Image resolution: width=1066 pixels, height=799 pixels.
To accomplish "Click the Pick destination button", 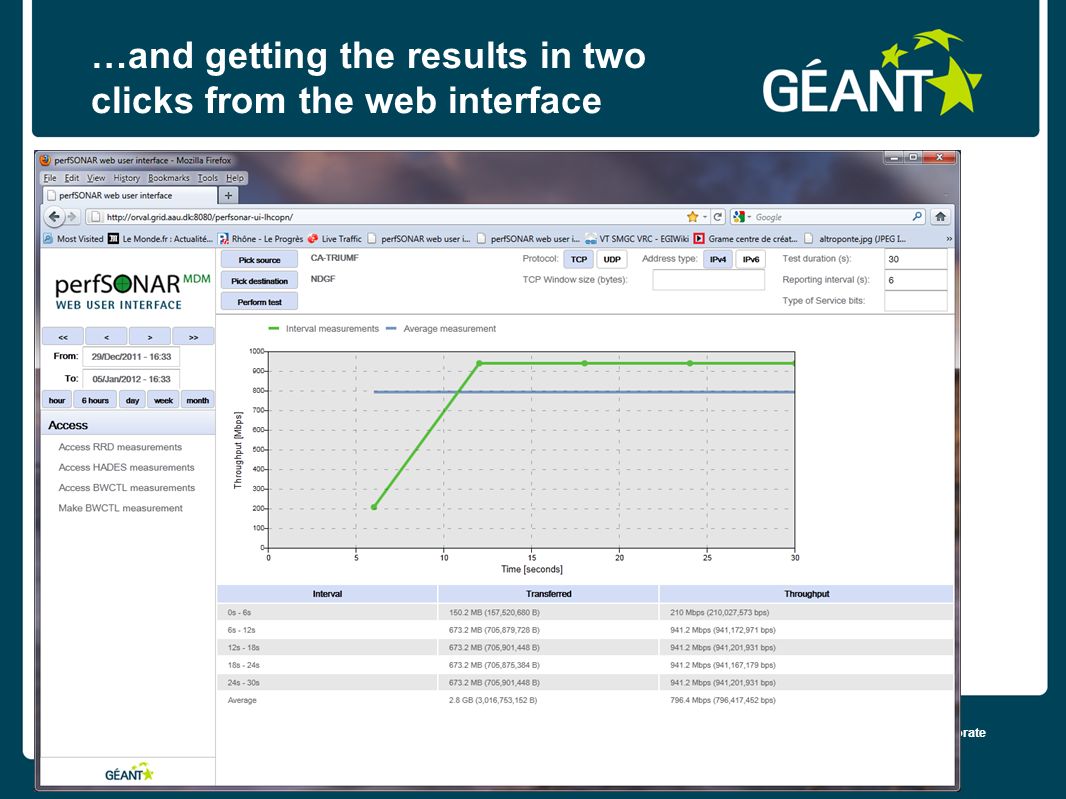I will tap(259, 281).
